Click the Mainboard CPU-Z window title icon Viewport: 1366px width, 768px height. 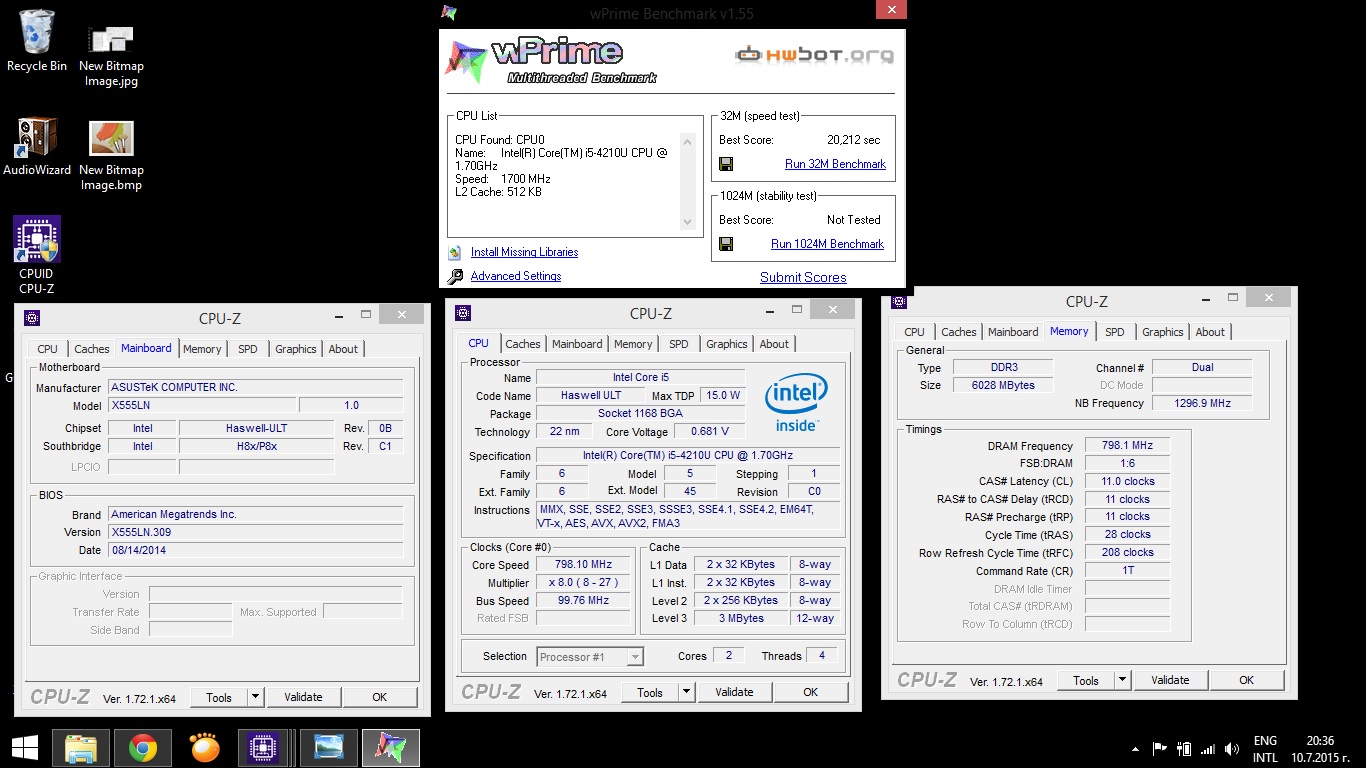[x=32, y=318]
